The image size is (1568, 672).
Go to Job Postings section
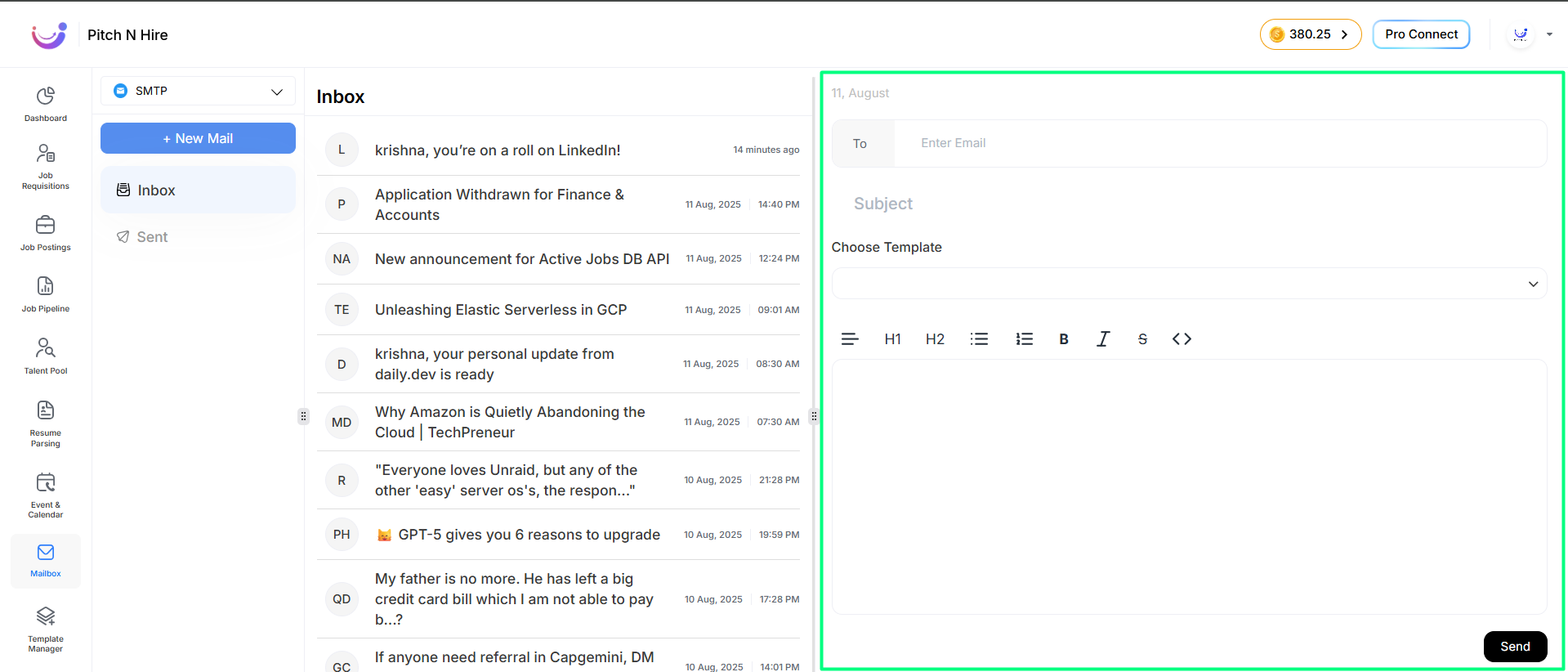coord(46,233)
